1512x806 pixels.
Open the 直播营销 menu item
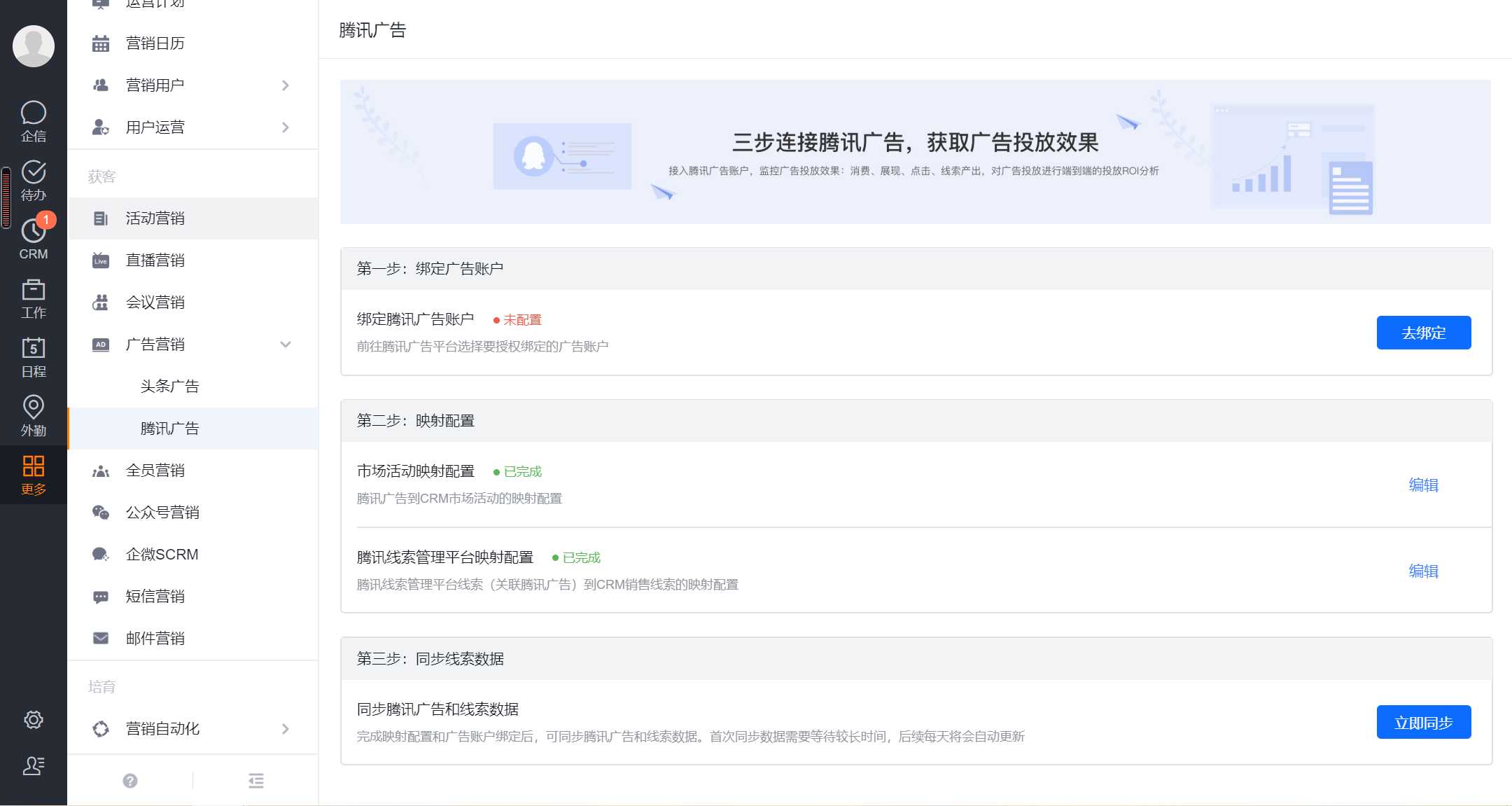pyautogui.click(x=192, y=260)
